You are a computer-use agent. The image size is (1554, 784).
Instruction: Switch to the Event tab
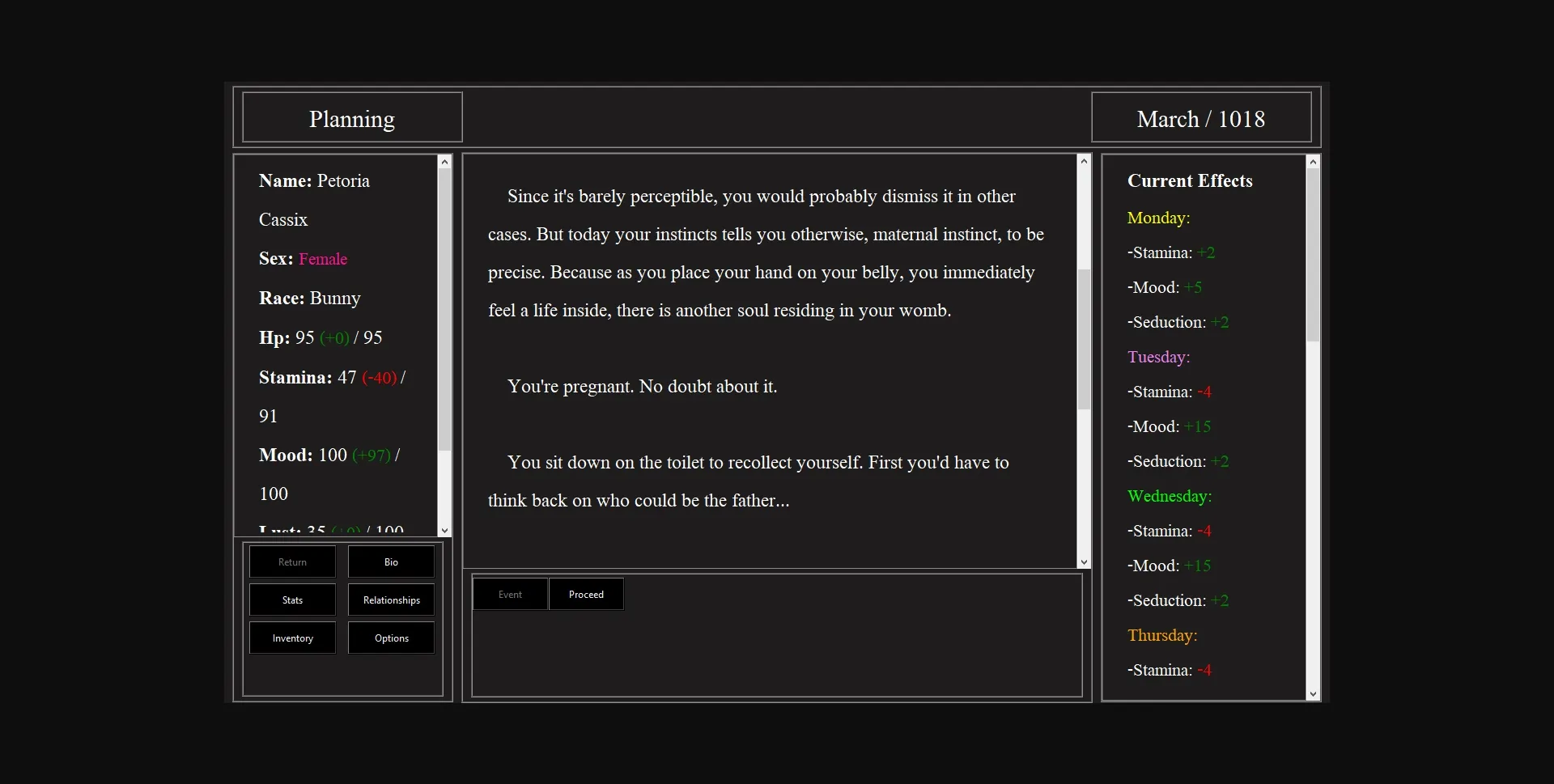(x=510, y=594)
